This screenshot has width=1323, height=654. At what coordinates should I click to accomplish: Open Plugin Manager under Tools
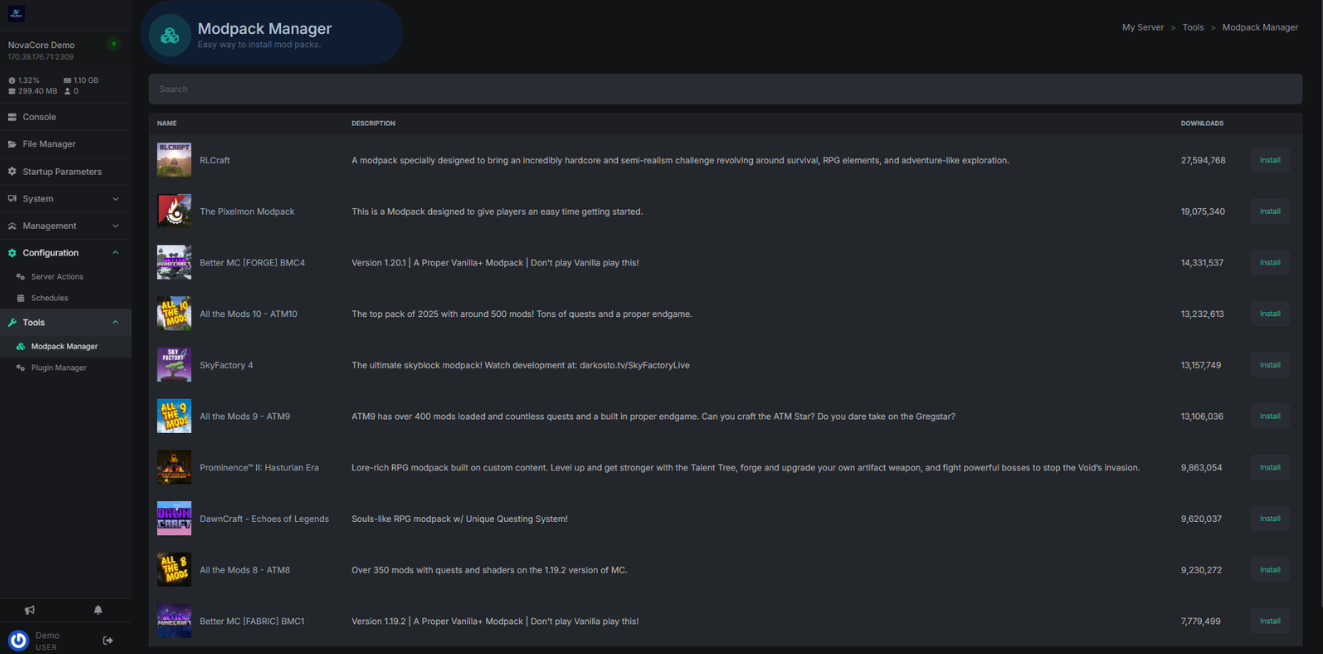click(58, 368)
